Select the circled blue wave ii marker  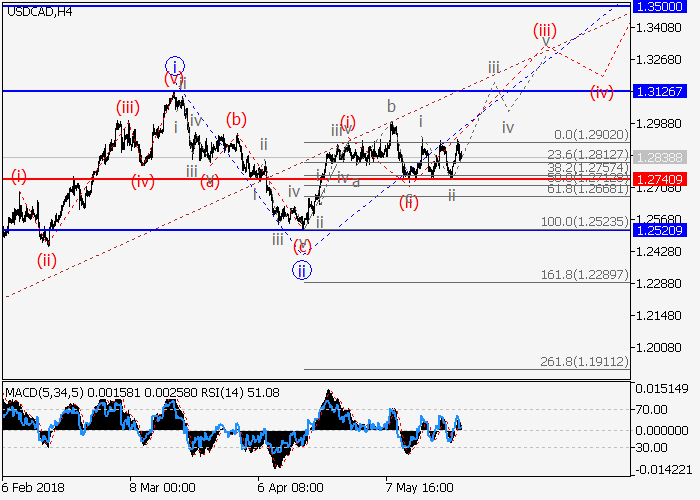coord(303,269)
